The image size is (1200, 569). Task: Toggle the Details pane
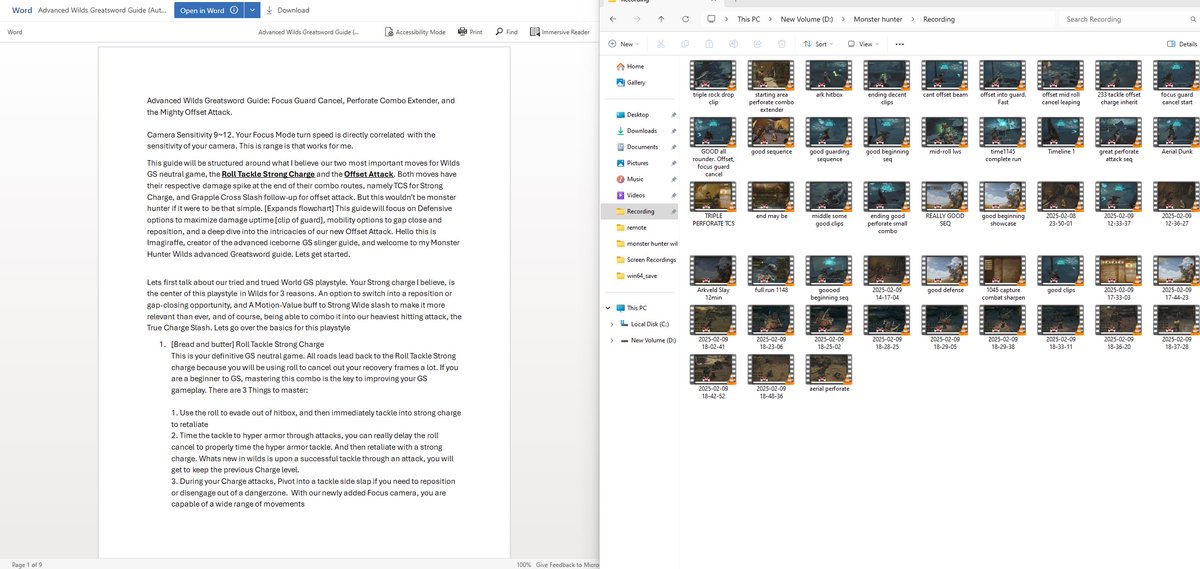coord(1182,44)
